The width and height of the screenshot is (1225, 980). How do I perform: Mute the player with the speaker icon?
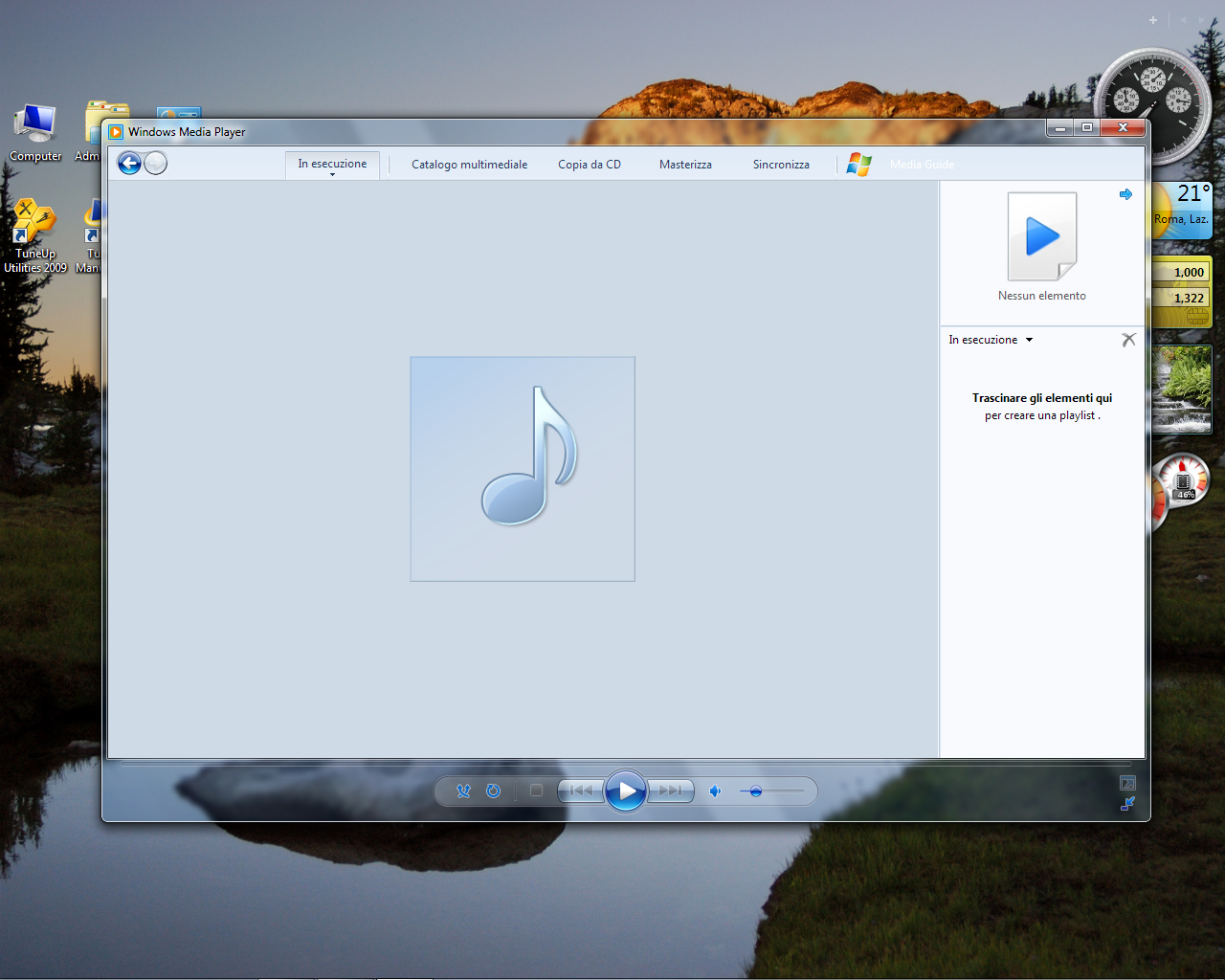(x=714, y=791)
